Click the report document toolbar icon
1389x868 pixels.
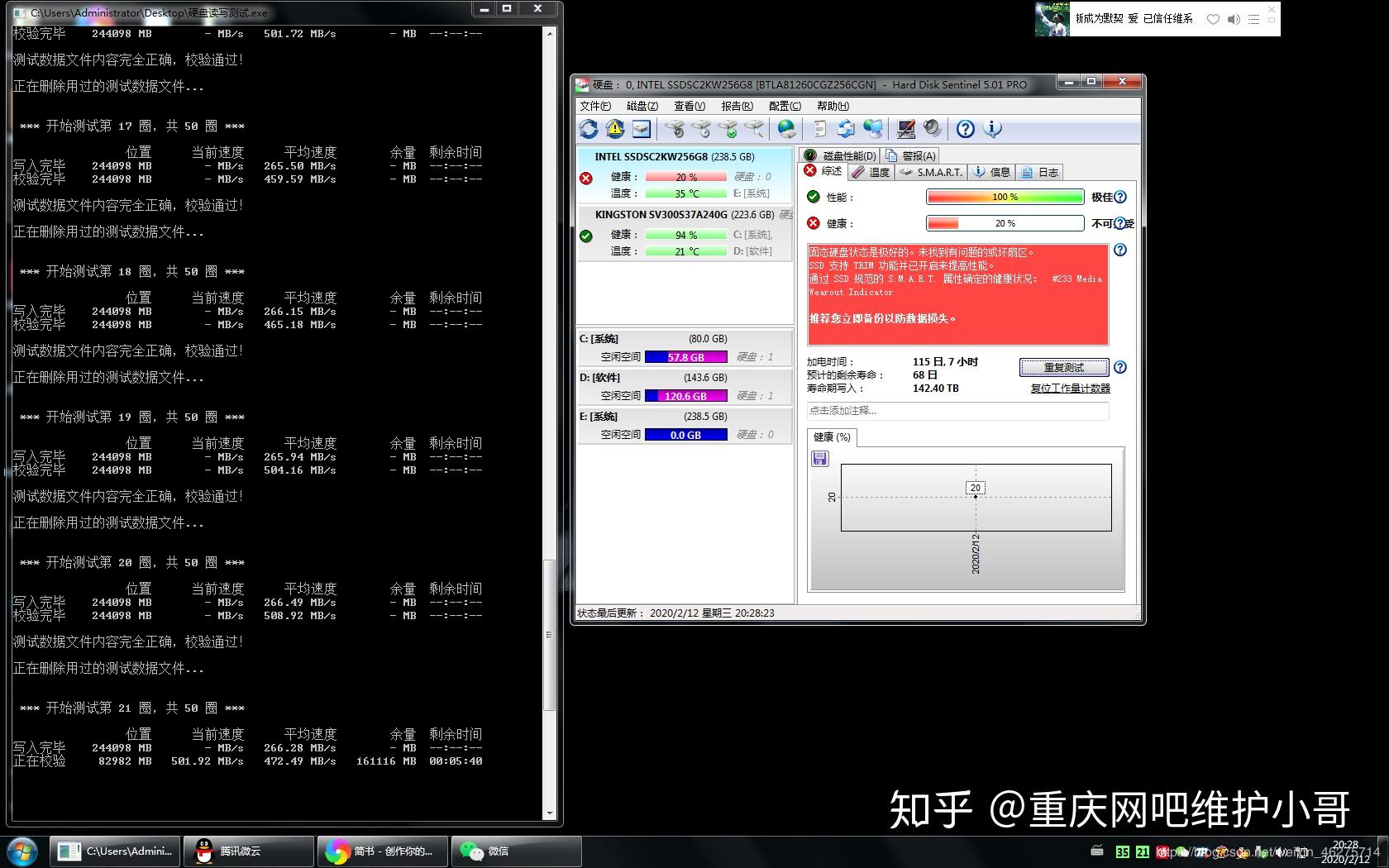819,129
